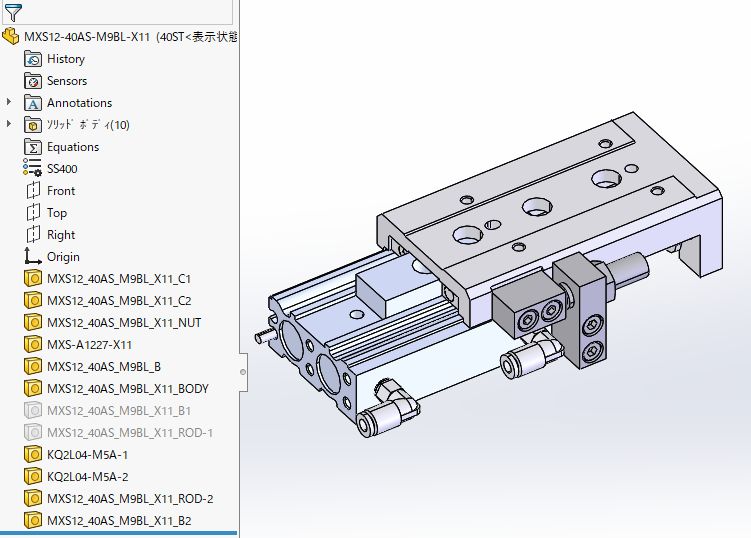Click the Origin axes icon
The height and width of the screenshot is (538, 751).
(x=33, y=257)
